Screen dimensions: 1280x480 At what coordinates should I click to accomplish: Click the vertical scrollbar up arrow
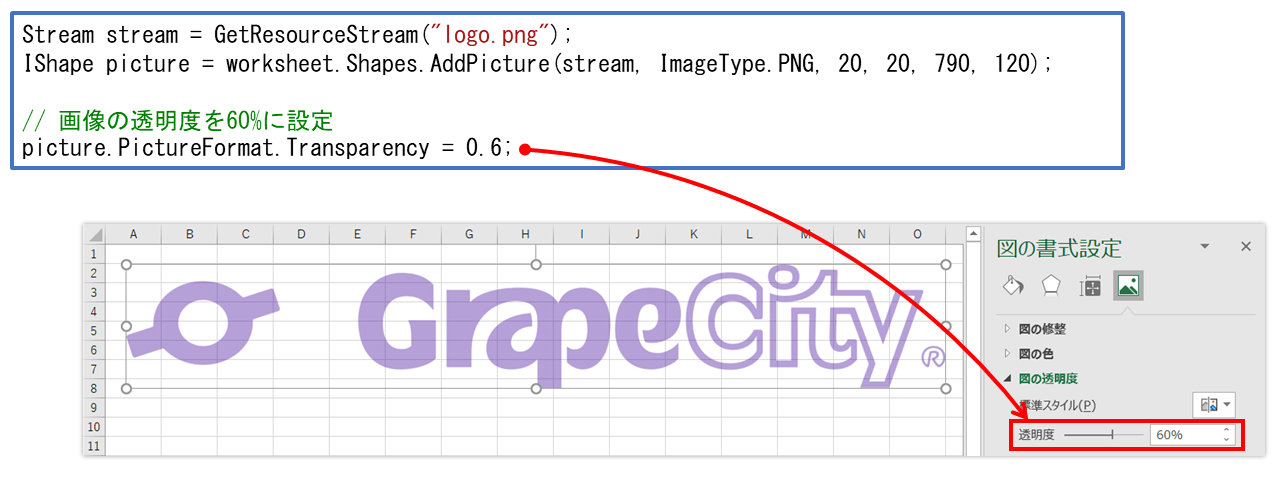(x=973, y=235)
